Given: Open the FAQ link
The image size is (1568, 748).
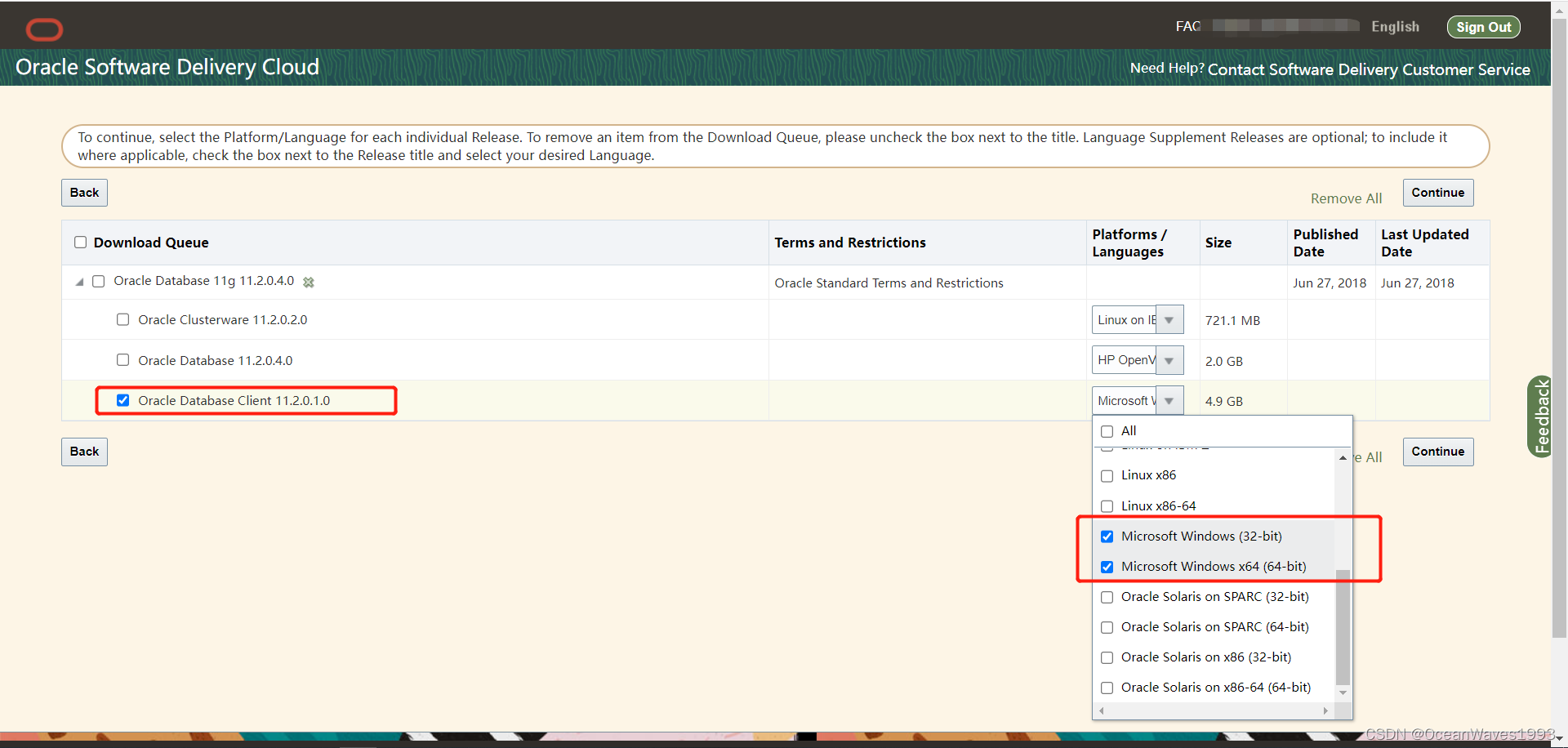Looking at the screenshot, I should pos(1188,27).
